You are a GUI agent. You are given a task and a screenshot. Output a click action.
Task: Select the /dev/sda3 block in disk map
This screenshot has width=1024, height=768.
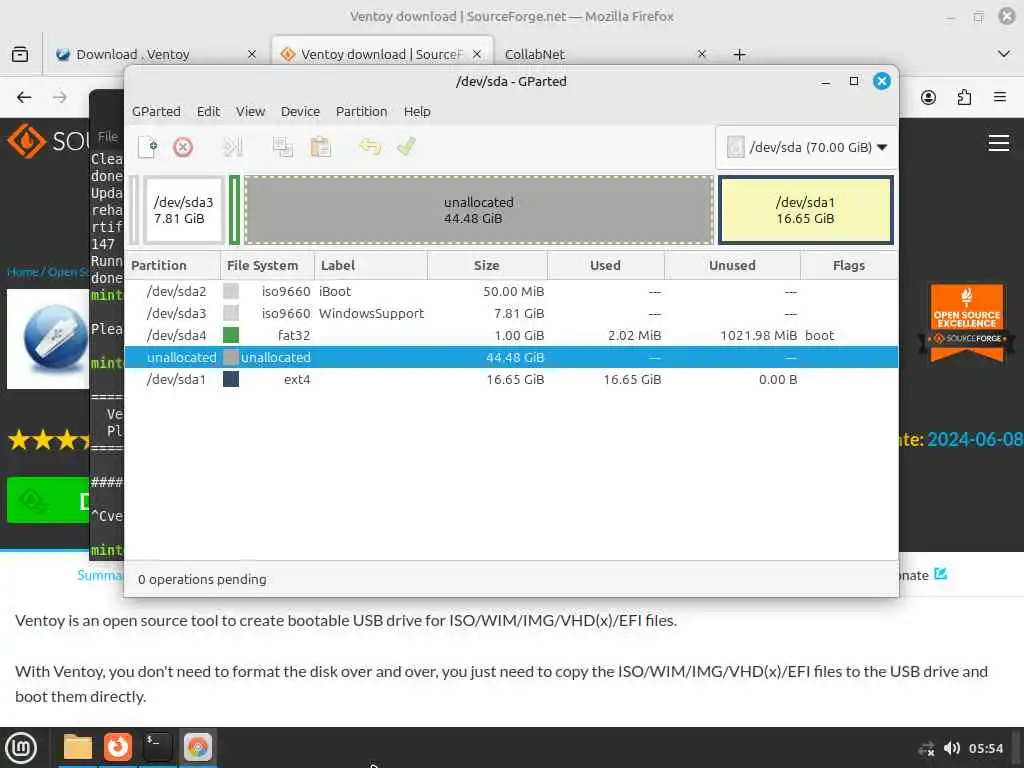(x=184, y=210)
